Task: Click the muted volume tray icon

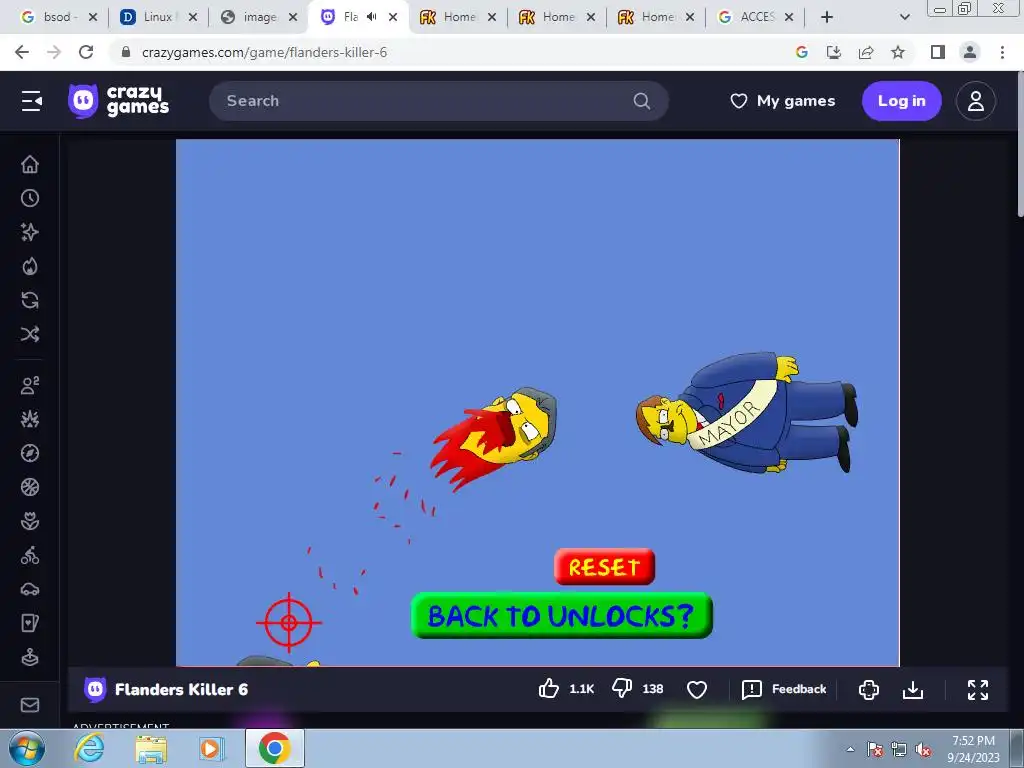Action: point(923,750)
